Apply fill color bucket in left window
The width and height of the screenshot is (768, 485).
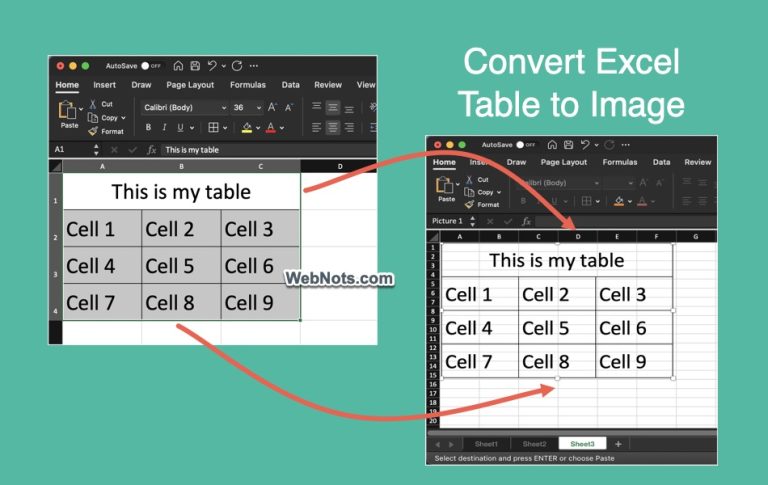click(247, 128)
